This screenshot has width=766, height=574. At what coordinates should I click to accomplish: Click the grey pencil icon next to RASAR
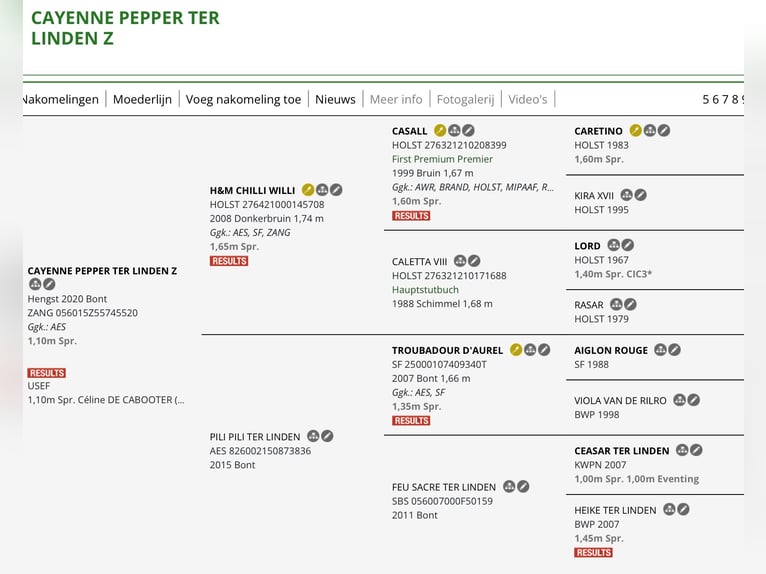[630, 305]
